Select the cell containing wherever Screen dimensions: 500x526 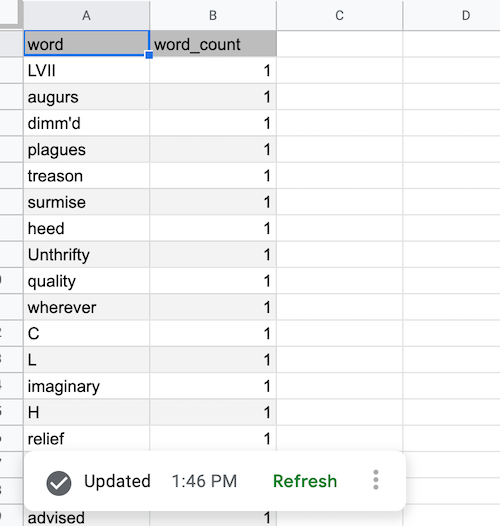(x=87, y=307)
